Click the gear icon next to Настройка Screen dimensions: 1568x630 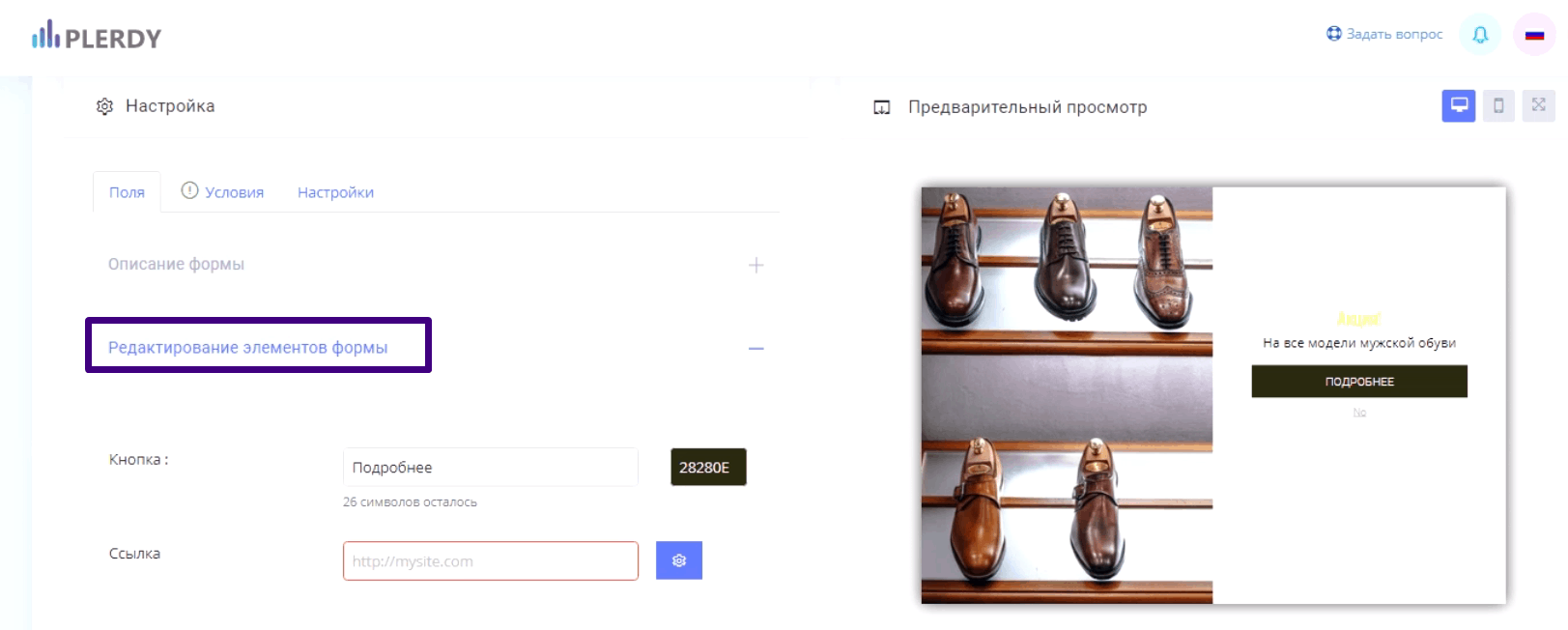pyautogui.click(x=104, y=106)
